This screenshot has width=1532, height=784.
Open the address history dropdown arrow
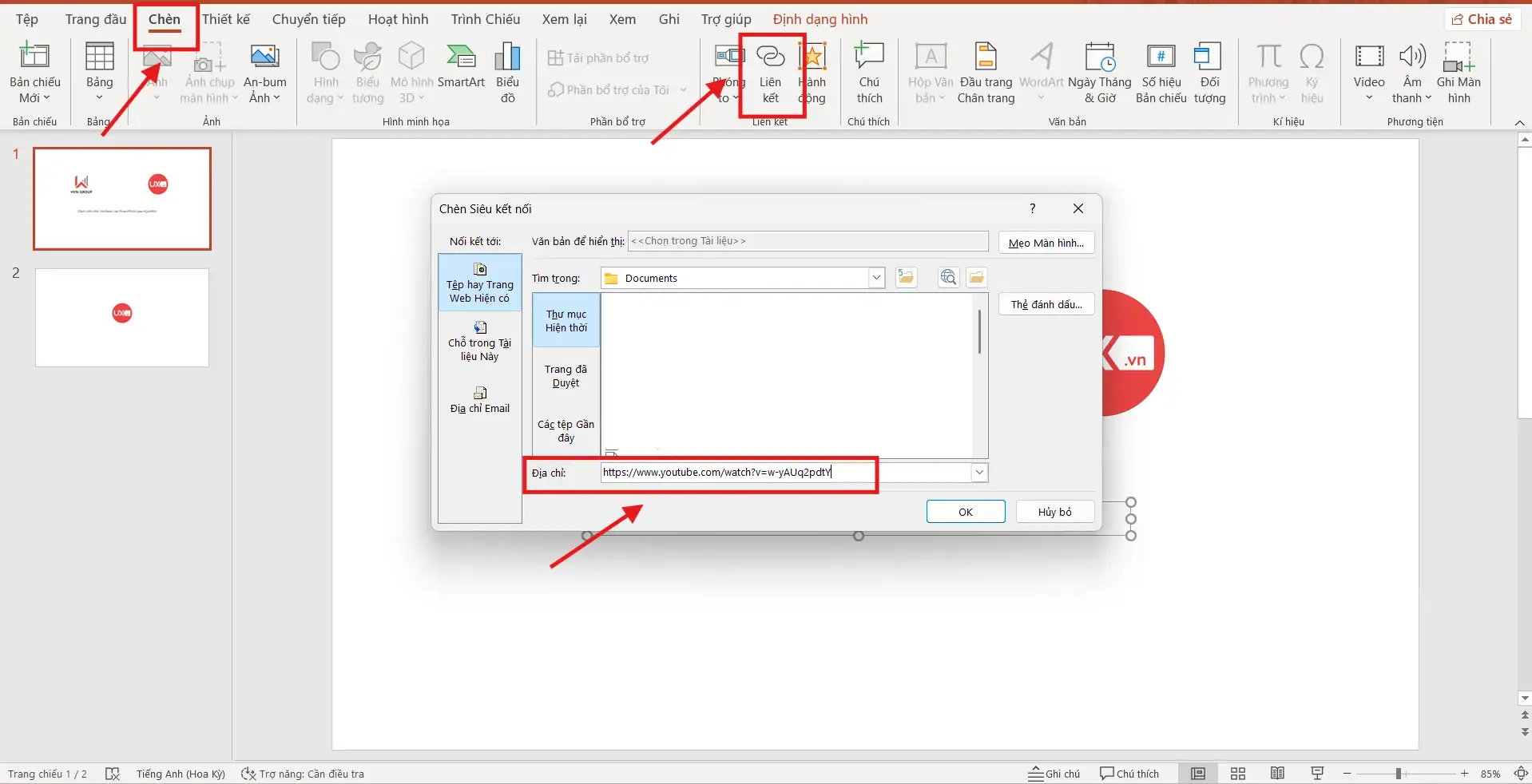tap(979, 473)
